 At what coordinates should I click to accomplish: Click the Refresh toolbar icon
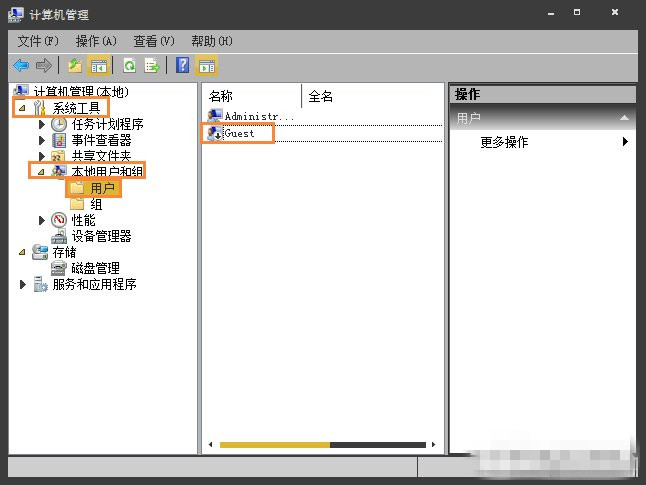129,65
